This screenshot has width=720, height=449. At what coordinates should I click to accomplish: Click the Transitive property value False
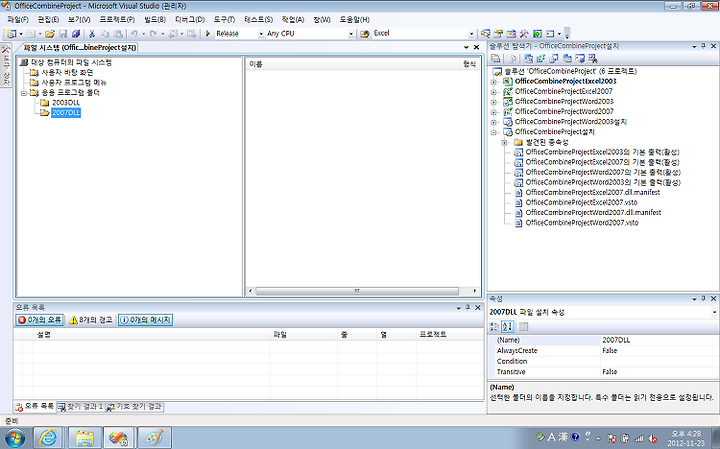[x=659, y=372]
